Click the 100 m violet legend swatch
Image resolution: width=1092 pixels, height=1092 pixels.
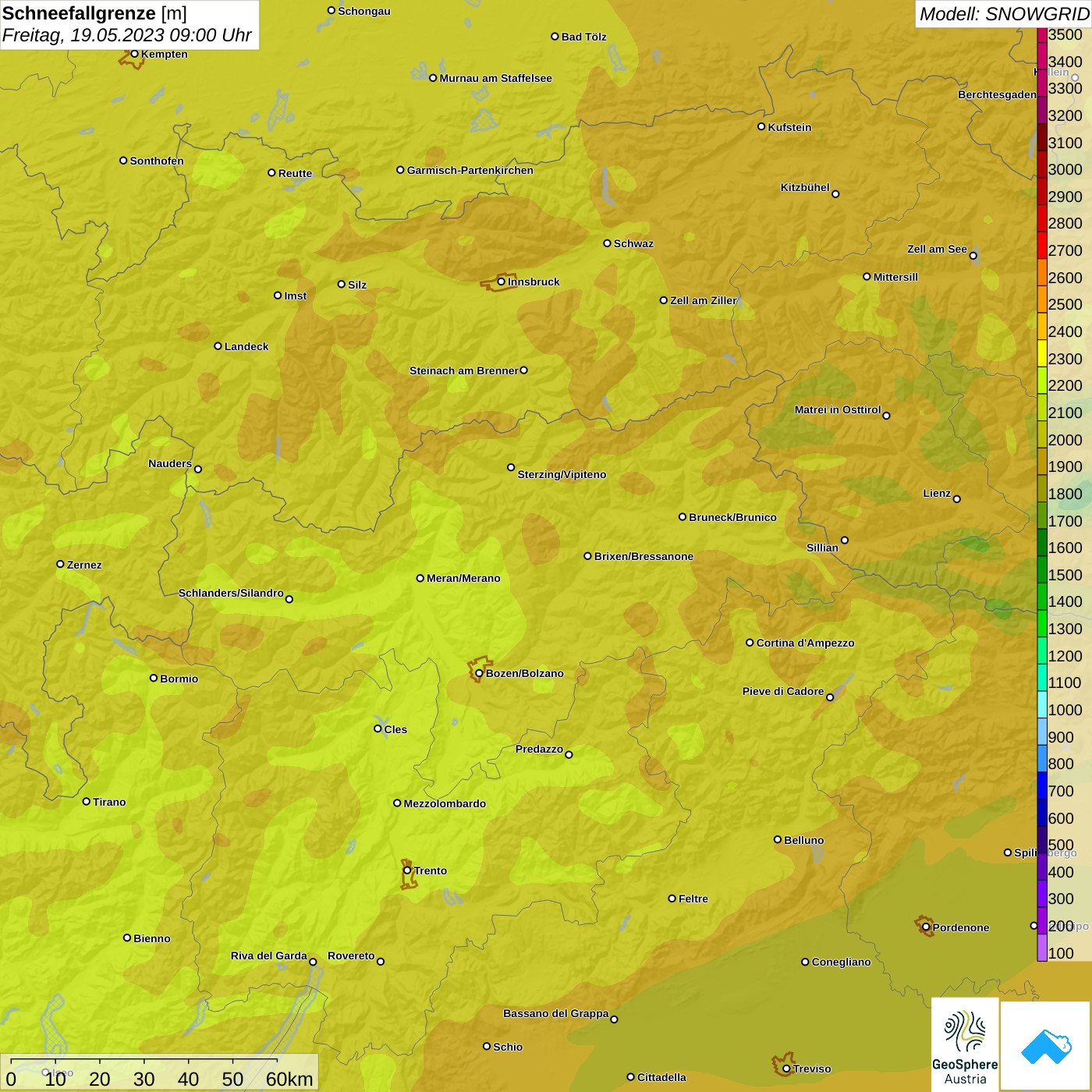[1041, 948]
